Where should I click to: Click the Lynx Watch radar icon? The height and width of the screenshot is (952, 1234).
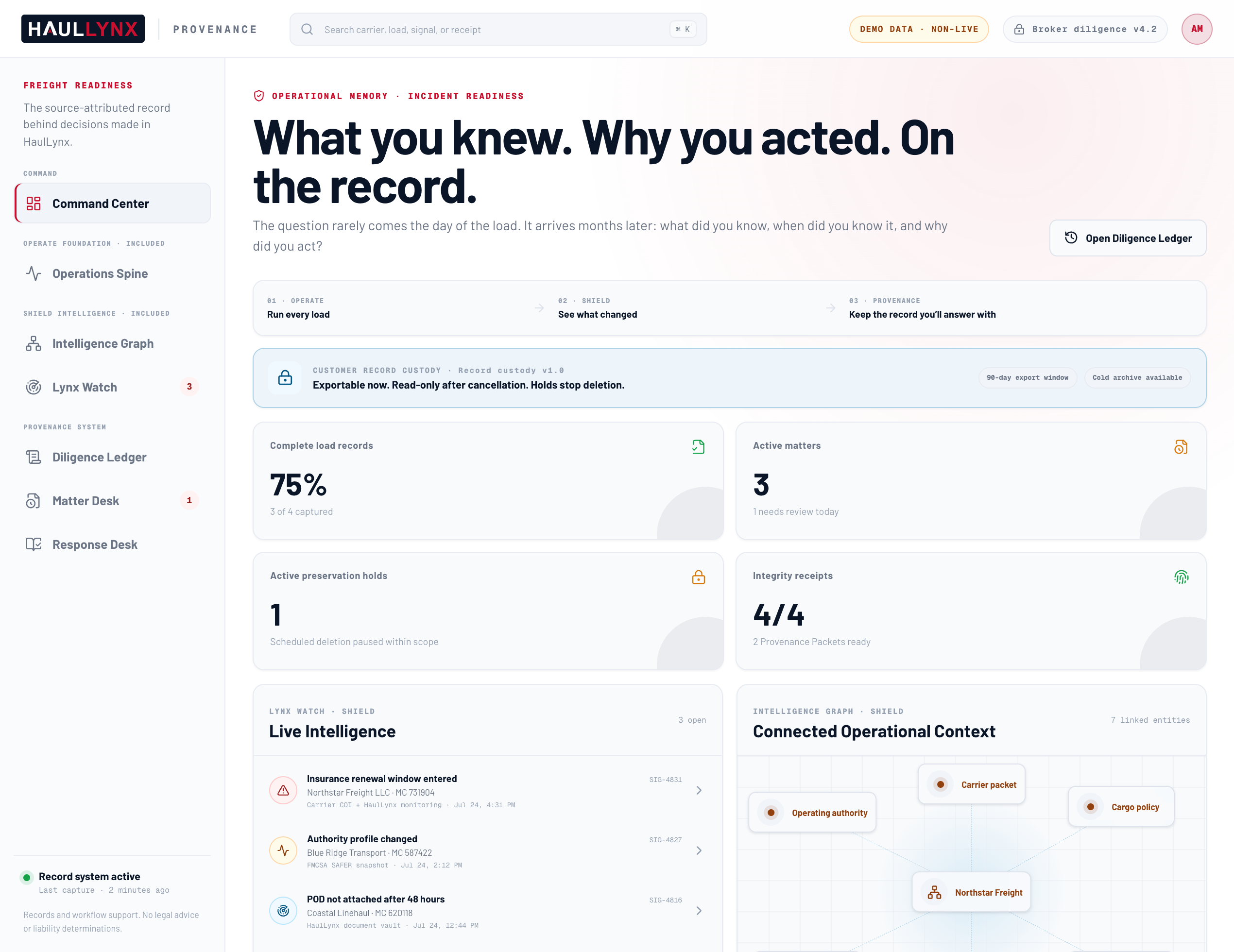[x=34, y=387]
